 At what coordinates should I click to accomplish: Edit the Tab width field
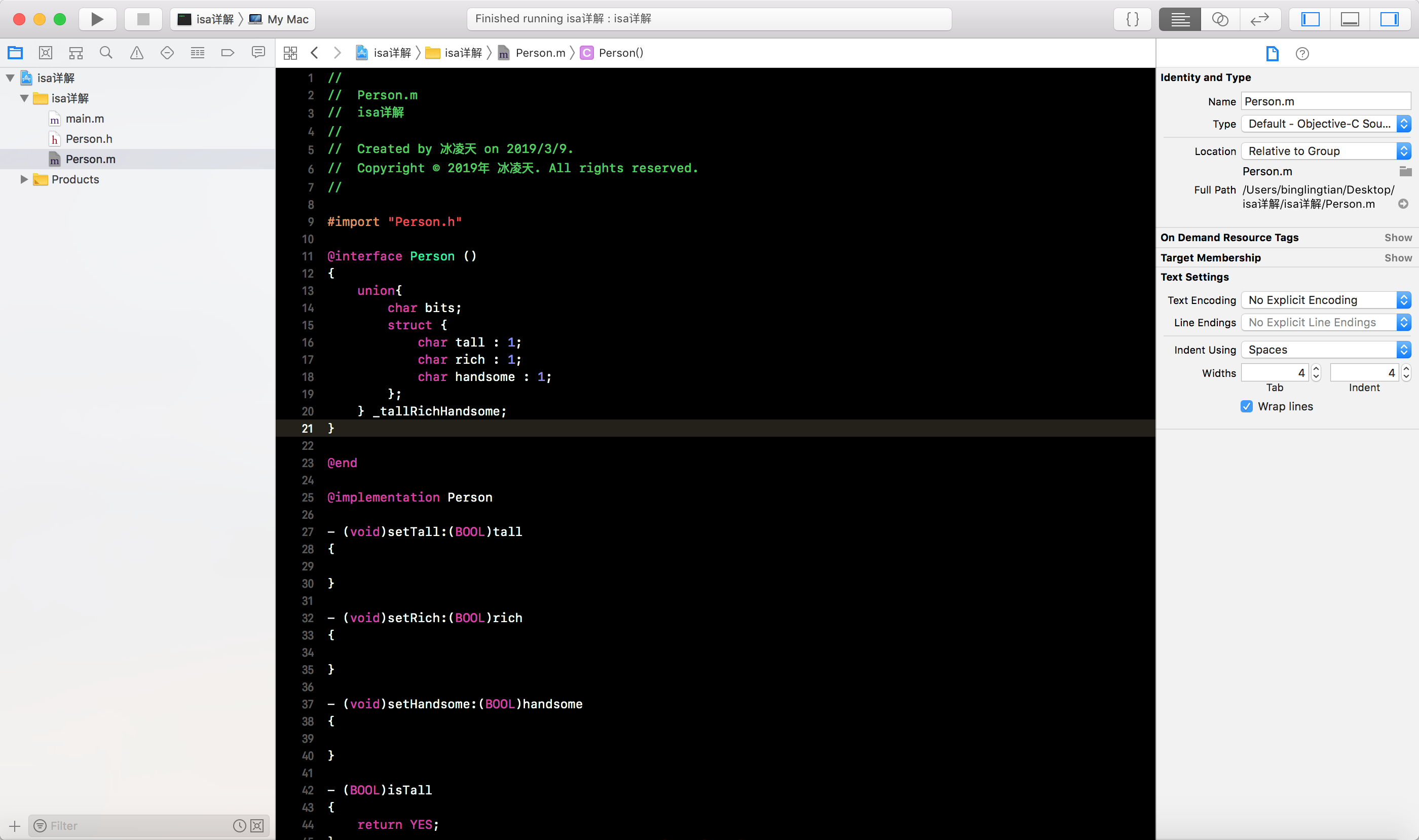(x=1275, y=372)
